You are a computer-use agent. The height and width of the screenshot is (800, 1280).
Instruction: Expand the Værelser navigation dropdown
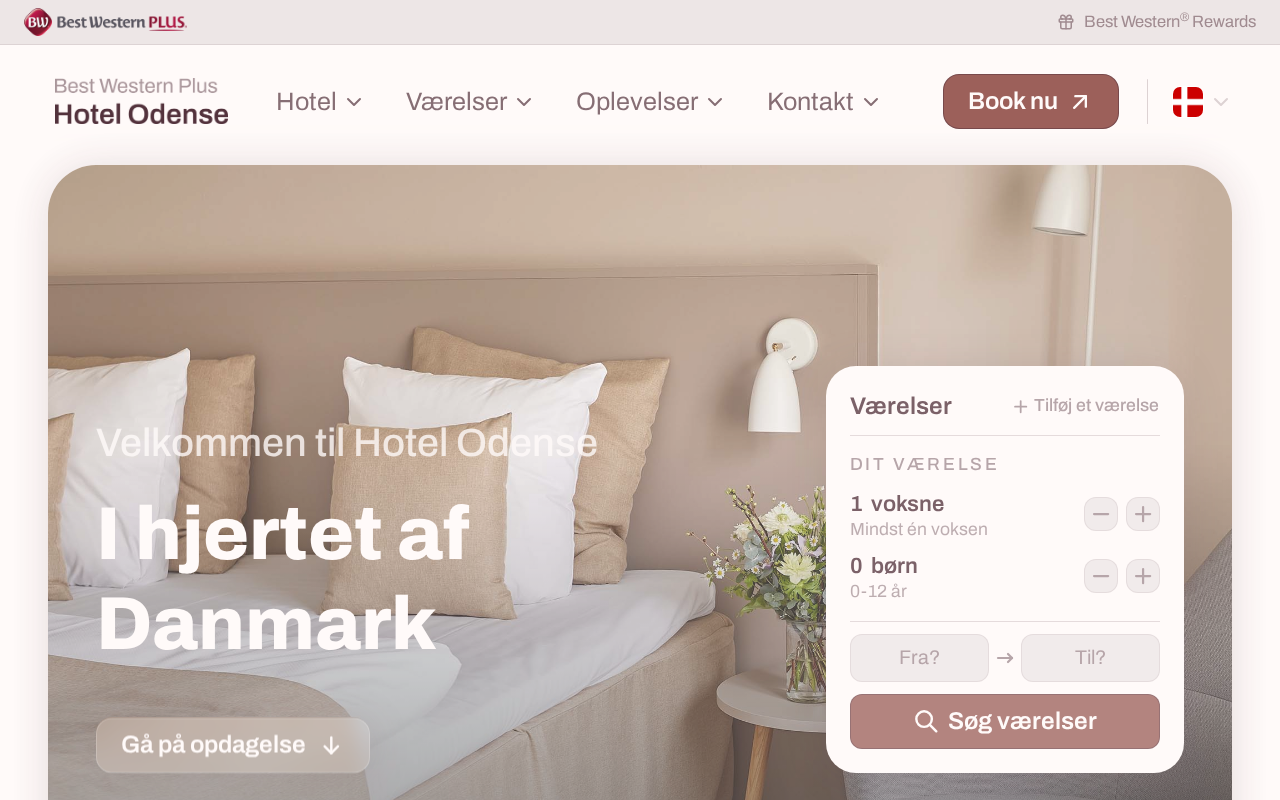469,102
